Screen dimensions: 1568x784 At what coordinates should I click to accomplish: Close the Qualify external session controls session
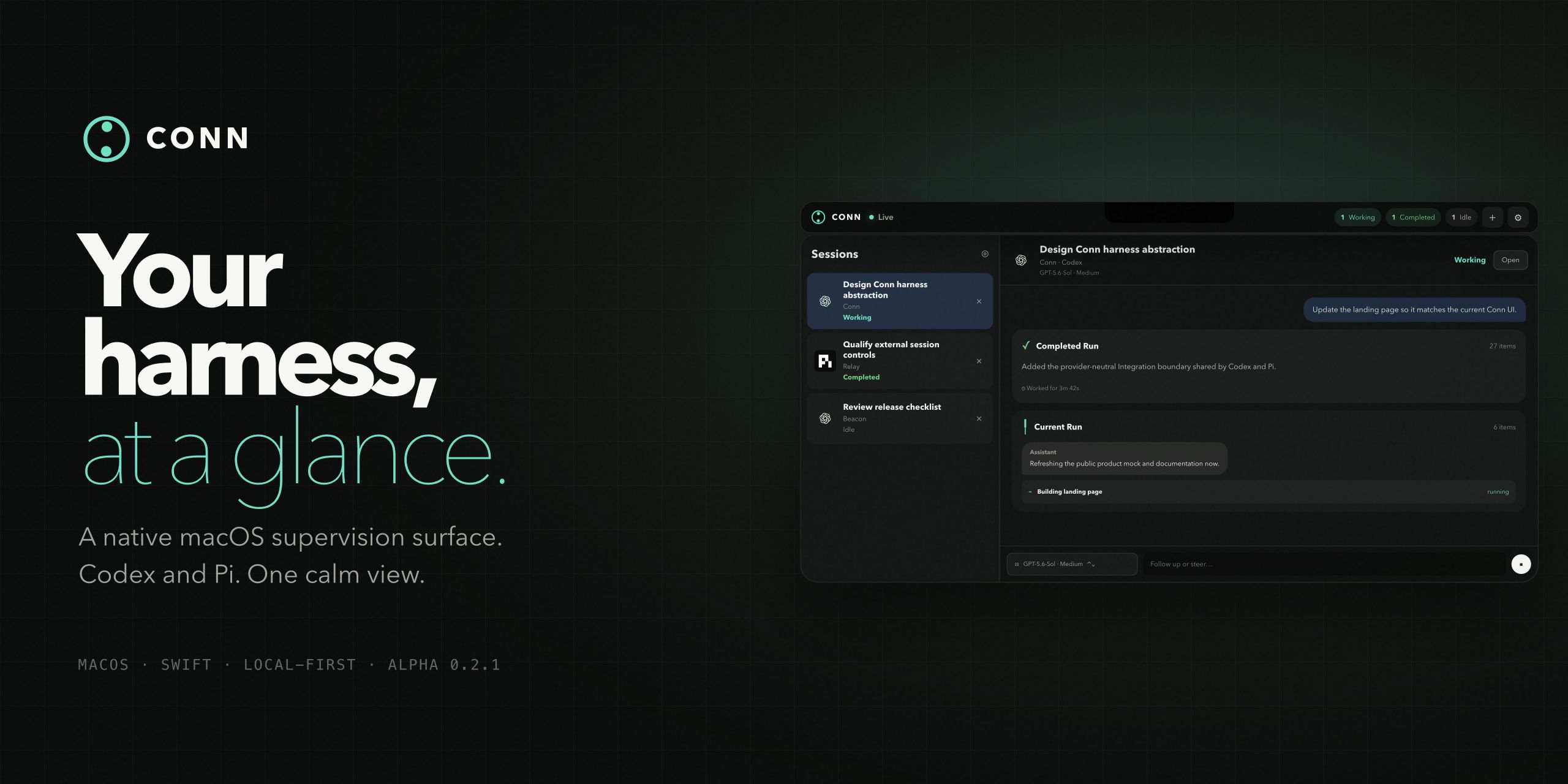[979, 361]
